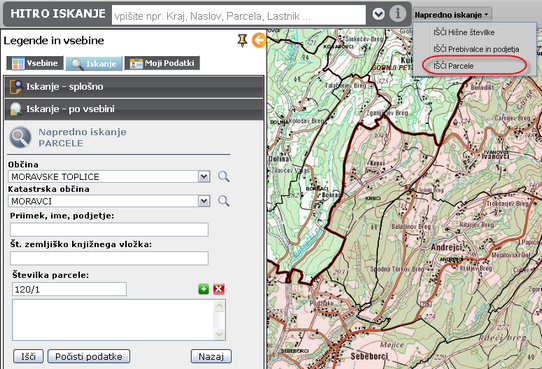Image resolution: width=542 pixels, height=369 pixels.
Task: Expand the MORAVSKE TOPLICE dropdown
Action: point(204,177)
